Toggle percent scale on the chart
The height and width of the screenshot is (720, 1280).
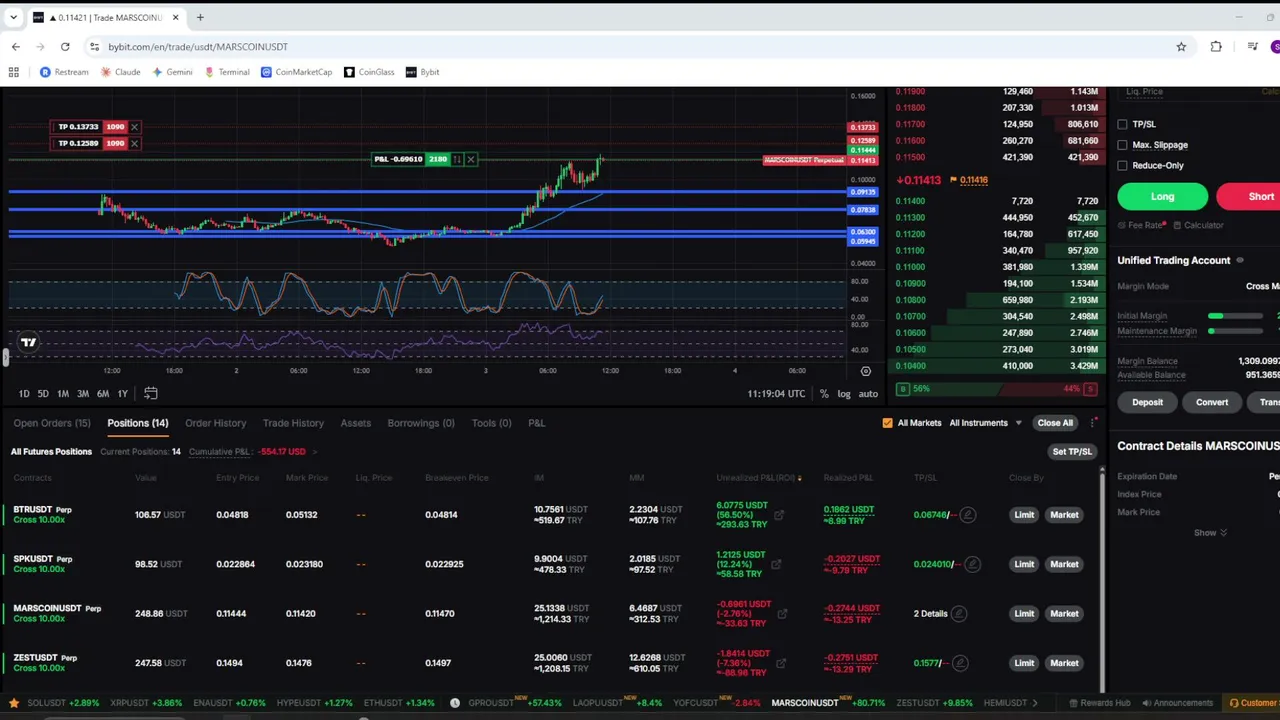pos(824,394)
